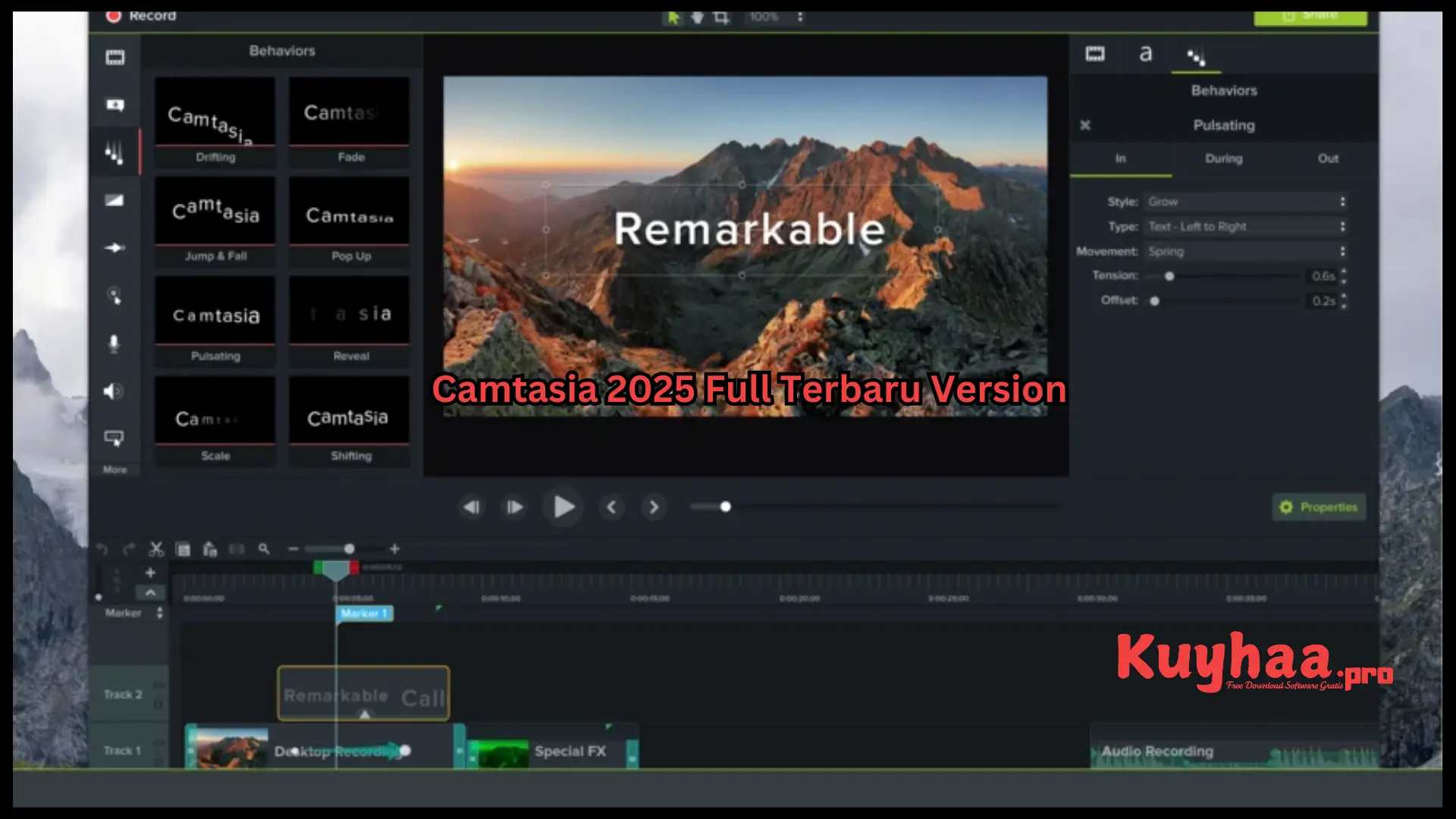The height and width of the screenshot is (819, 1456).
Task: Open the Media tab in the sidebar
Action: (115, 57)
